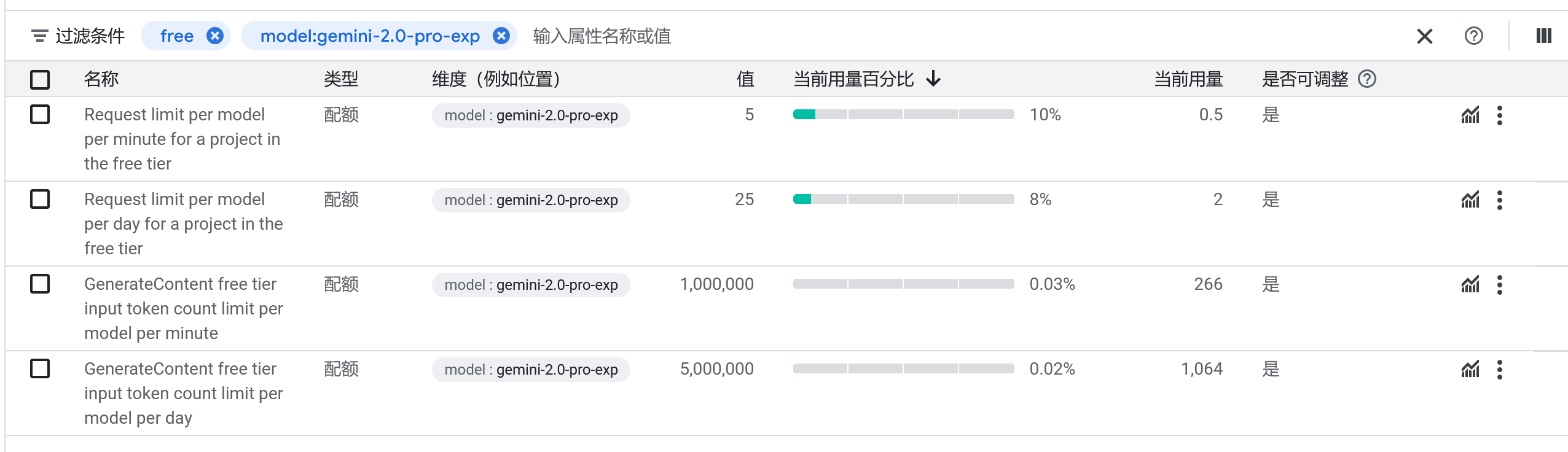Viewport: 1568px width, 452px height.
Task: Click the 0.03% percentage text
Action: (1053, 284)
